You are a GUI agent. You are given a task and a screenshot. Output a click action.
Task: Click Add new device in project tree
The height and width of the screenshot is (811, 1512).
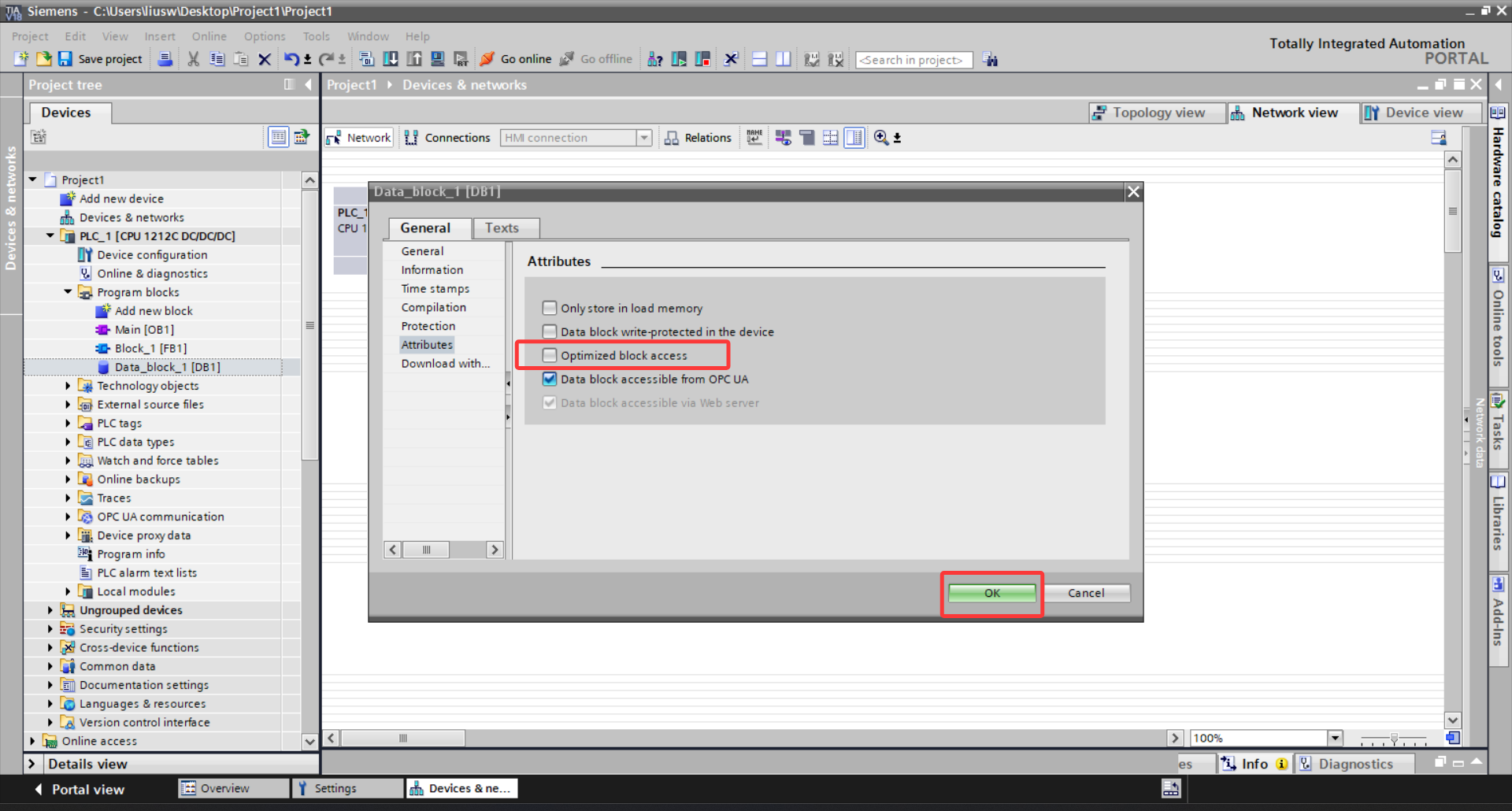click(121, 198)
